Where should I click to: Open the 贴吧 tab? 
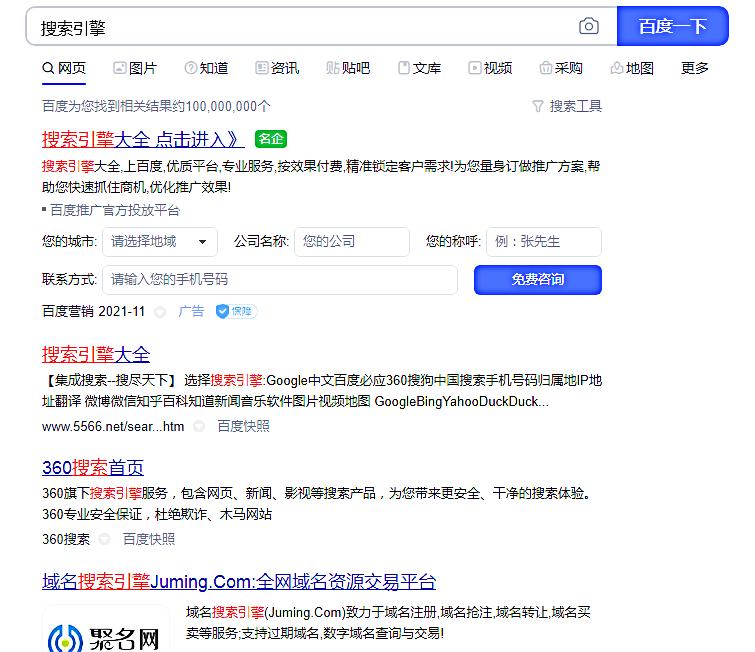(348, 68)
